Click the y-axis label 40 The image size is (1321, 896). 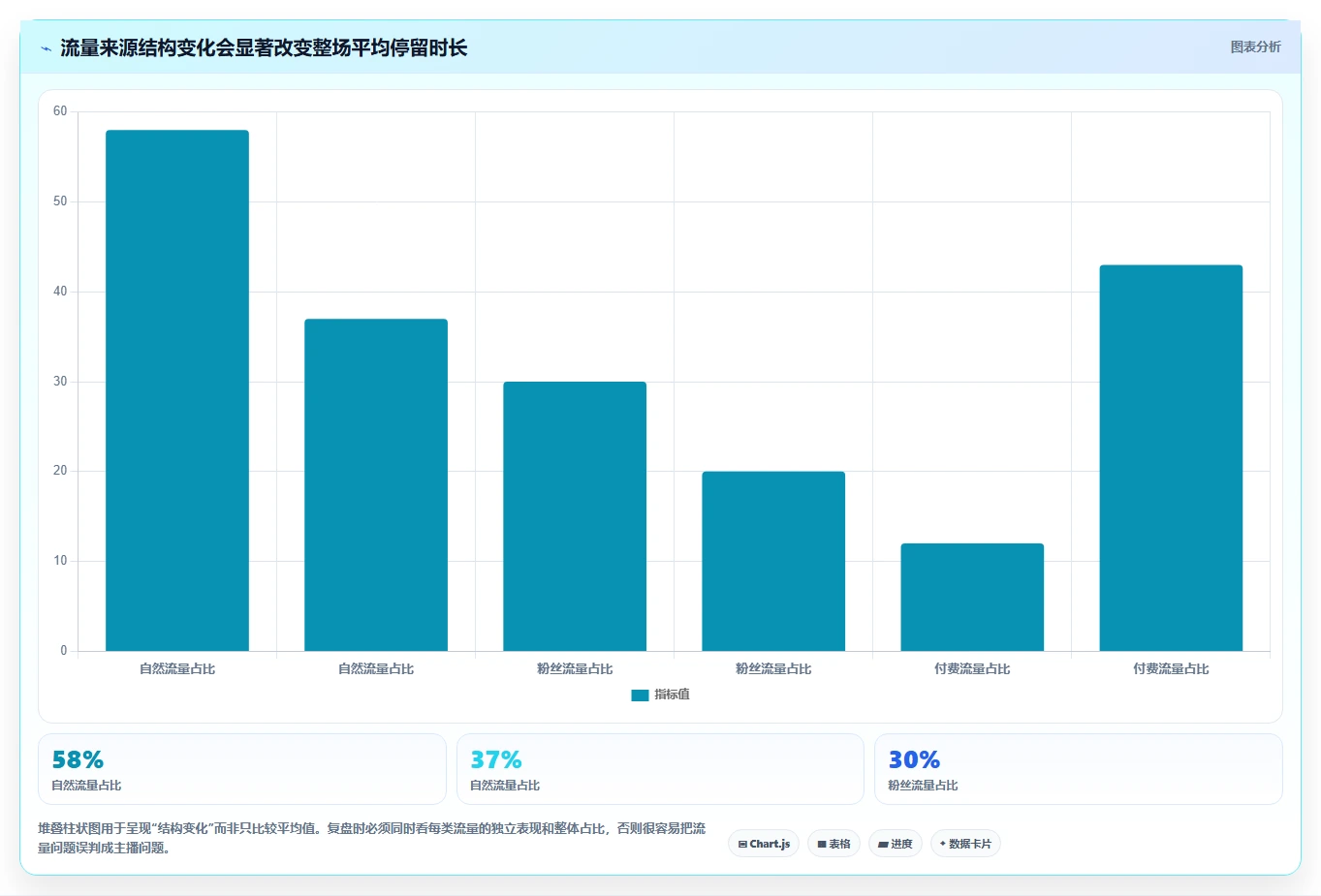(x=60, y=292)
